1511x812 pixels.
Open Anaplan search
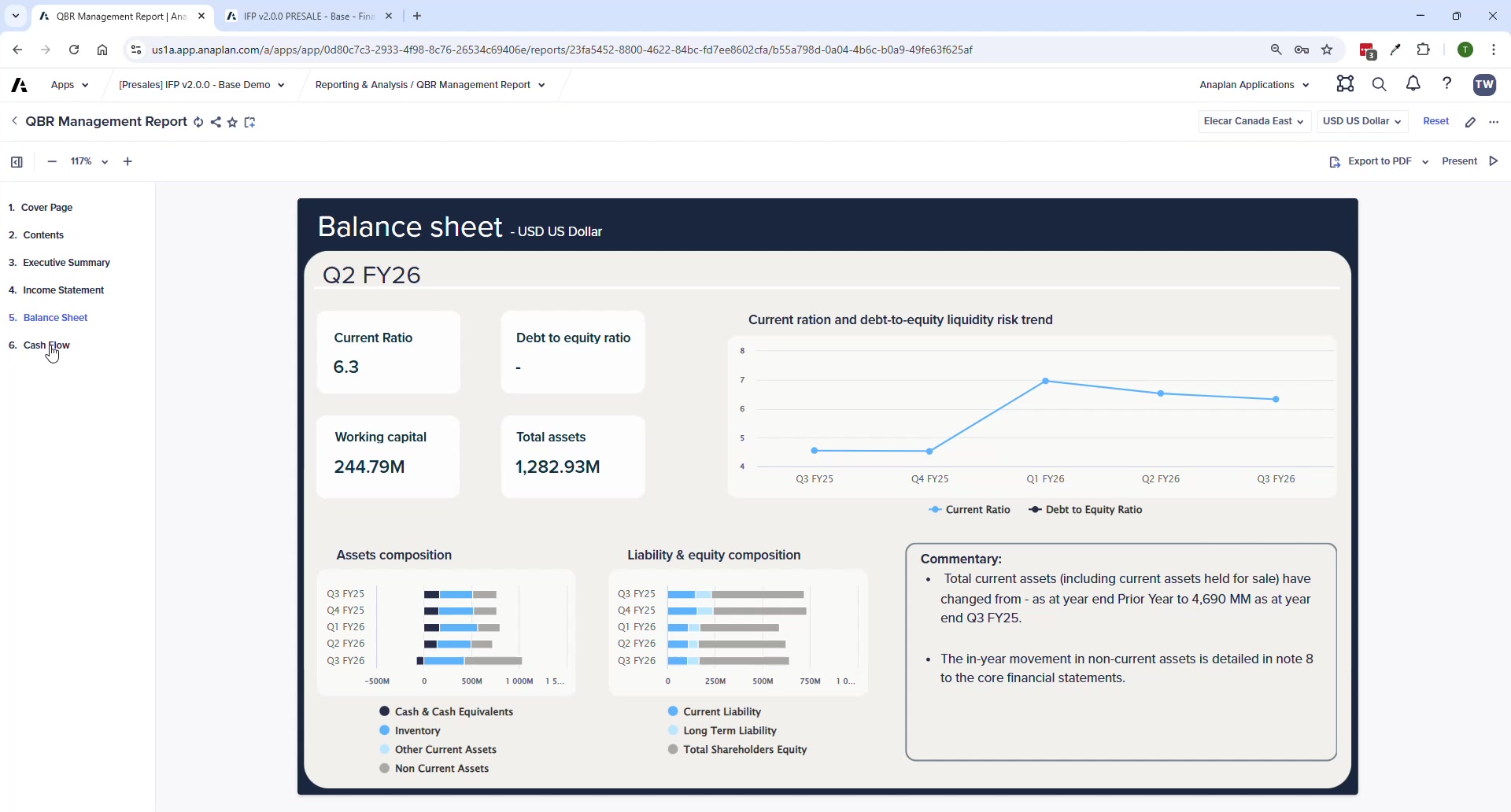point(1380,84)
